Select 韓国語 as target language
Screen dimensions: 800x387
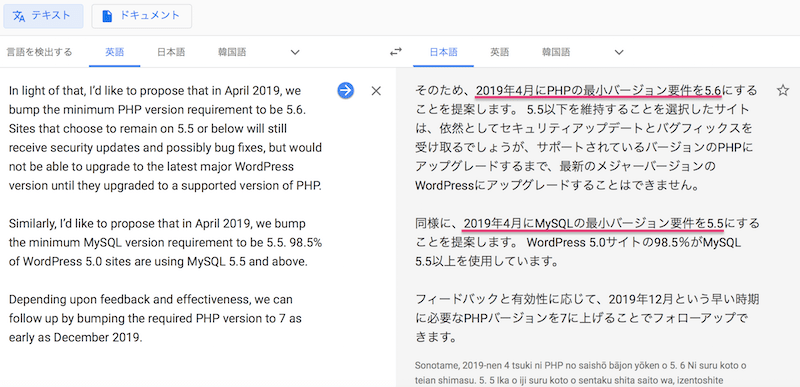556,52
